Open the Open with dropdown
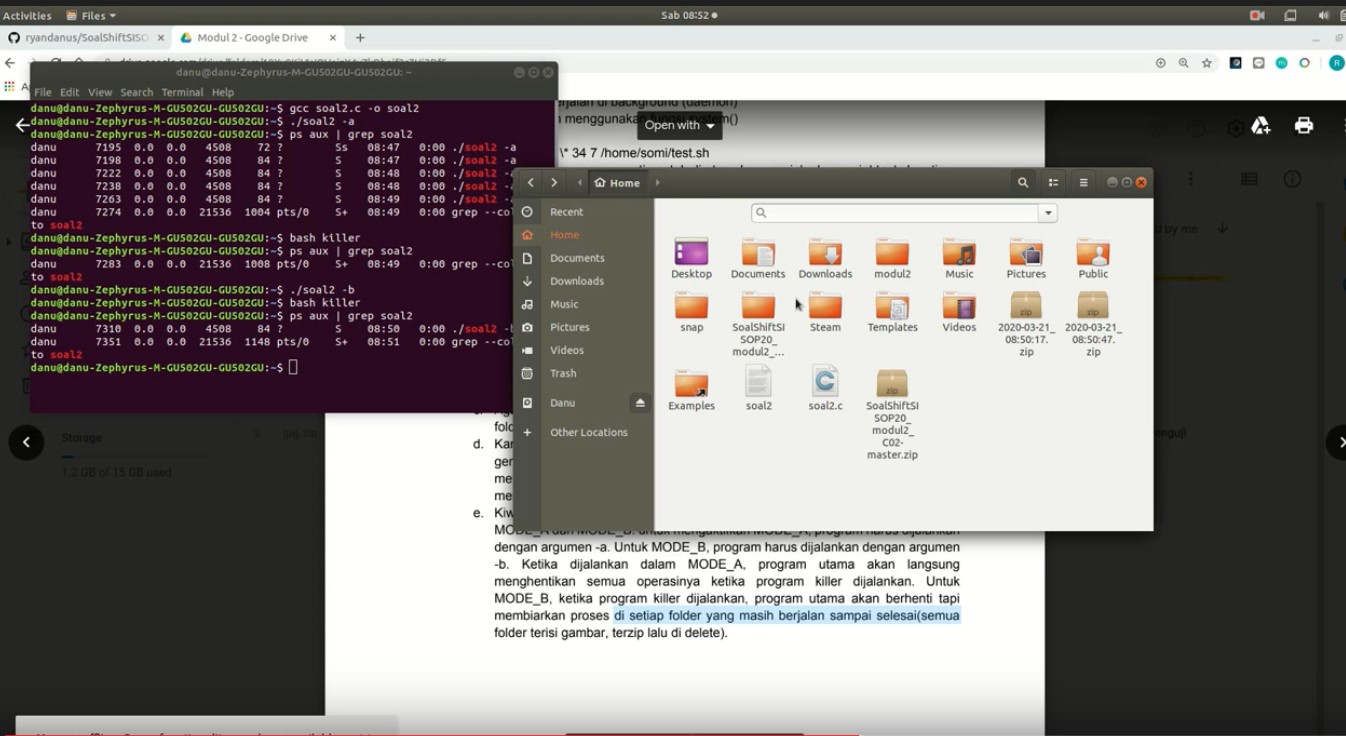Image resolution: width=1346 pixels, height=736 pixels. pyautogui.click(x=678, y=125)
